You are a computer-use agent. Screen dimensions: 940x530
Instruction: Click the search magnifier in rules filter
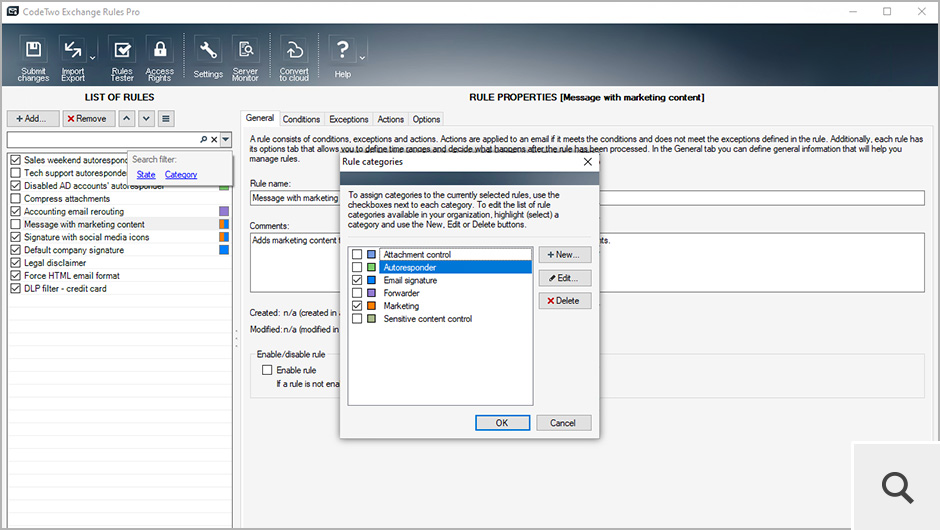(x=203, y=139)
